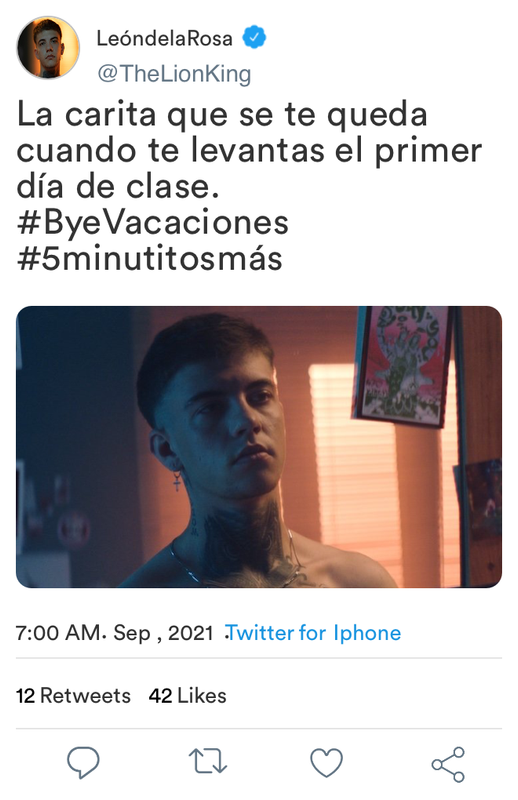
Task: Open the share icon options
Action: pos(448,764)
